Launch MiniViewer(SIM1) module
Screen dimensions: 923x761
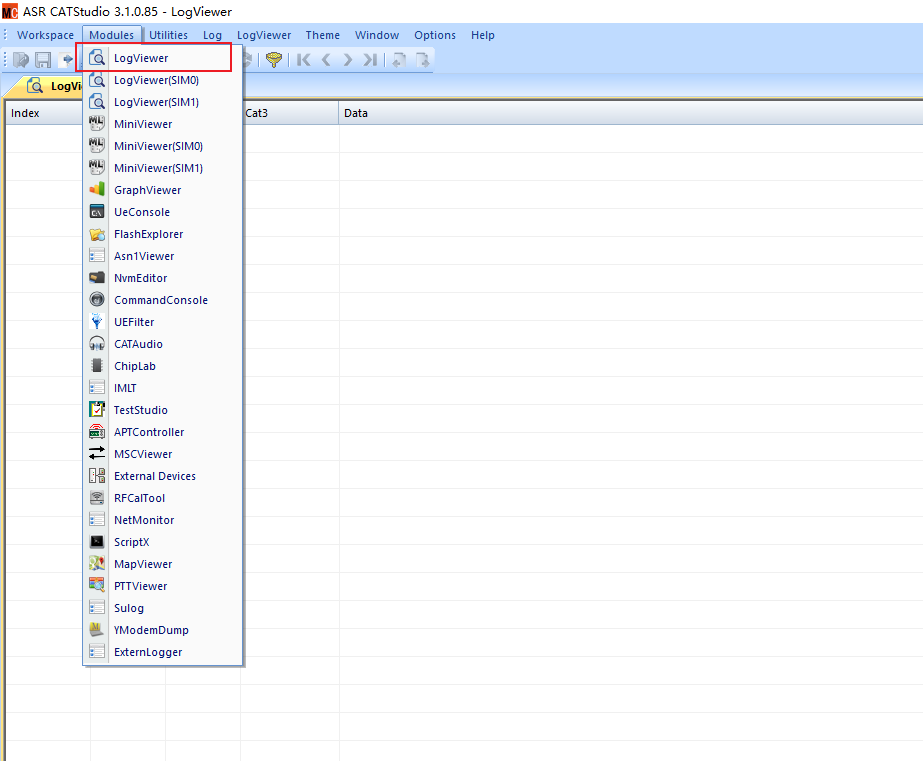tap(163, 168)
